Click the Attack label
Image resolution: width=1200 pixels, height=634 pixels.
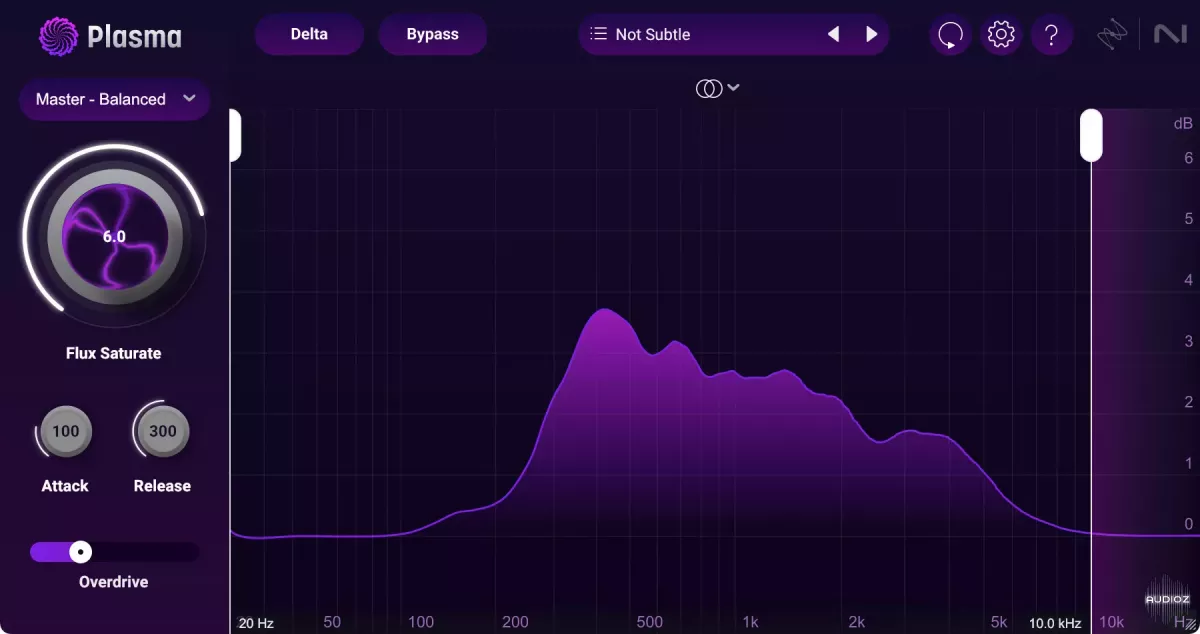coord(65,486)
